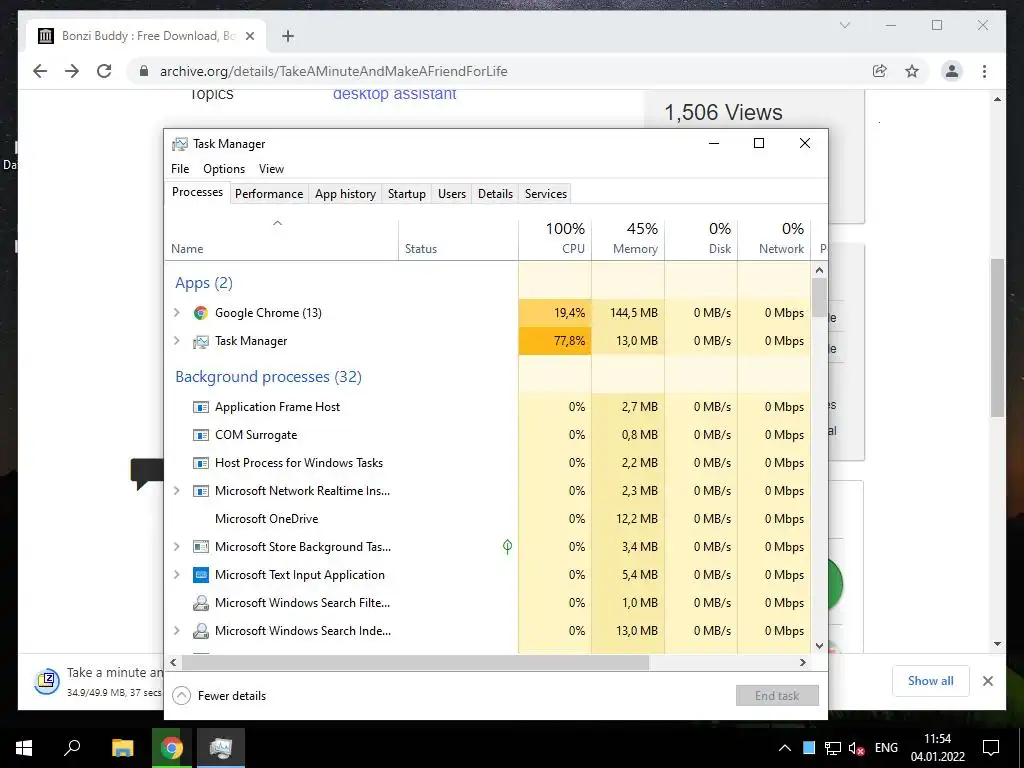Click Chrome's back navigation arrow
Image resolution: width=1024 pixels, height=768 pixels.
coord(40,71)
